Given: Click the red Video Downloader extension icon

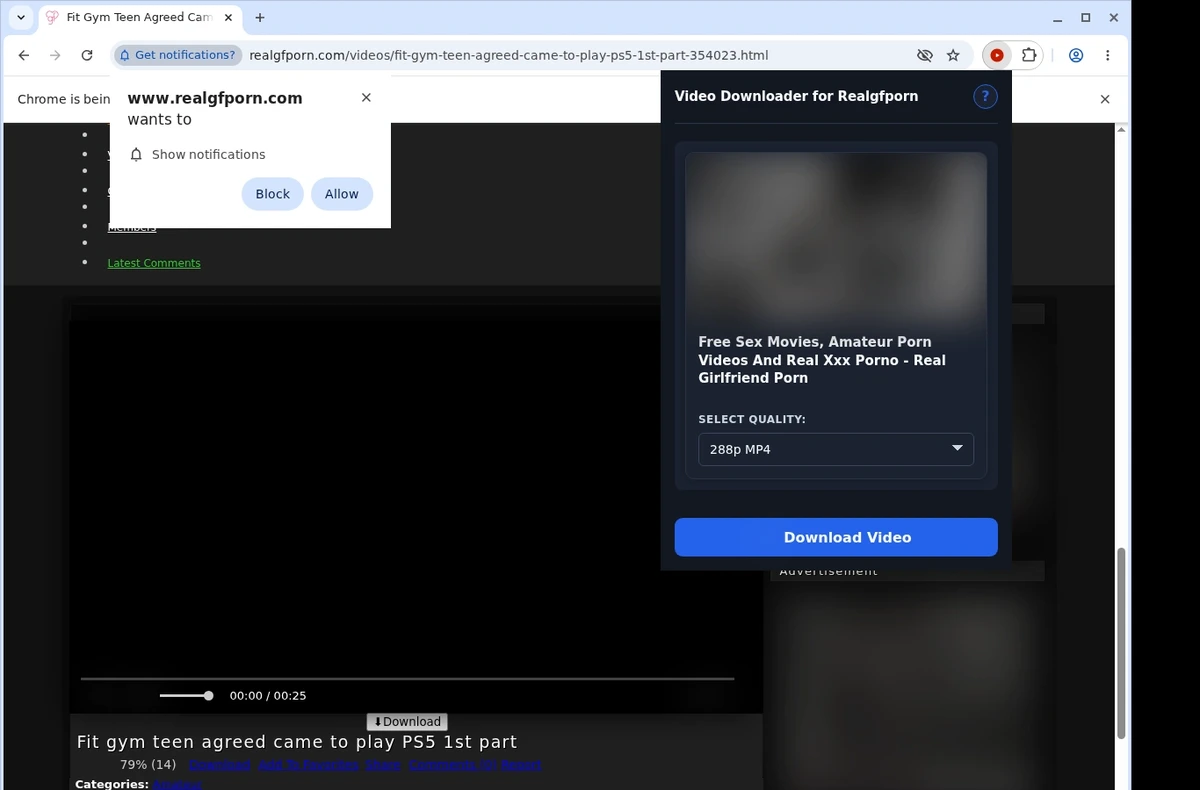Looking at the screenshot, I should 997,55.
